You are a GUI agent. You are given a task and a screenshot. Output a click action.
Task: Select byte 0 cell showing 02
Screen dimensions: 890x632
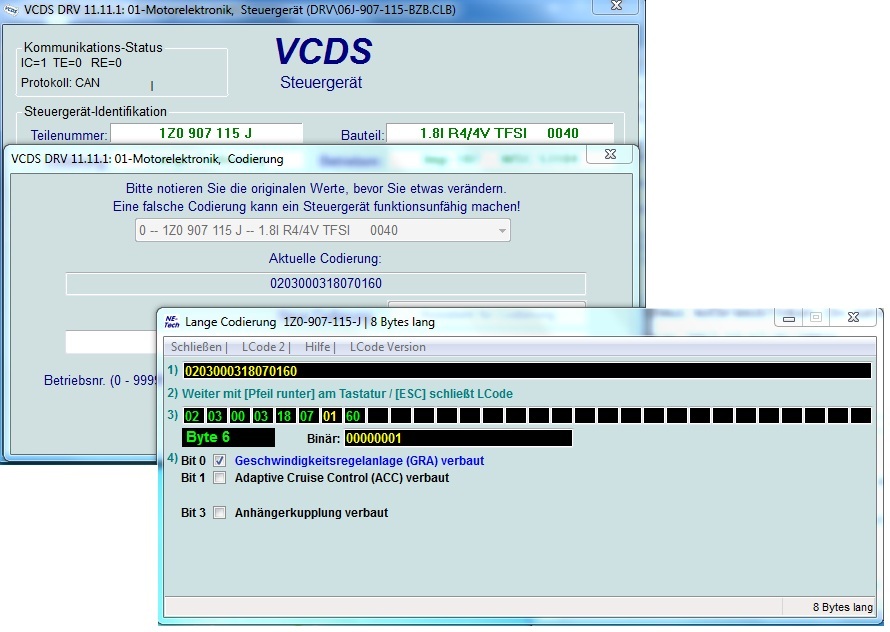192,416
